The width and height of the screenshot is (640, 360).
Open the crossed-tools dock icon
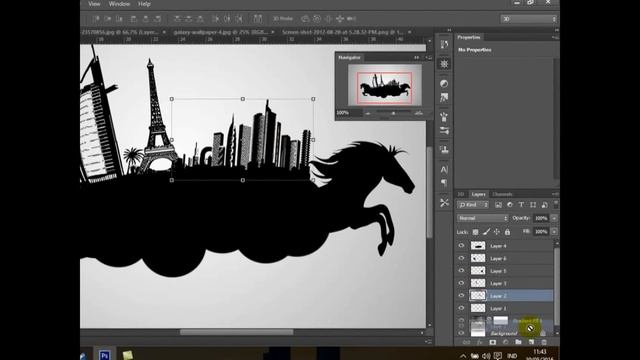click(444, 202)
